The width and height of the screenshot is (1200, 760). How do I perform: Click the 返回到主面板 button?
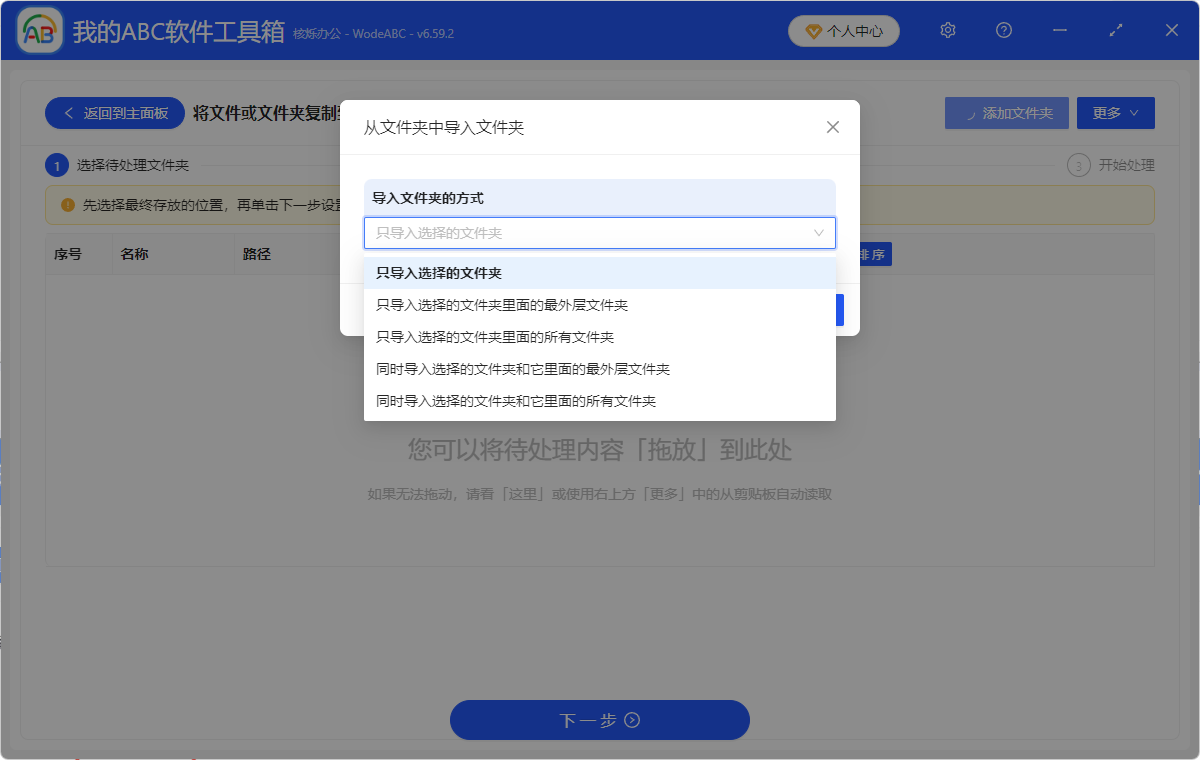click(114, 112)
